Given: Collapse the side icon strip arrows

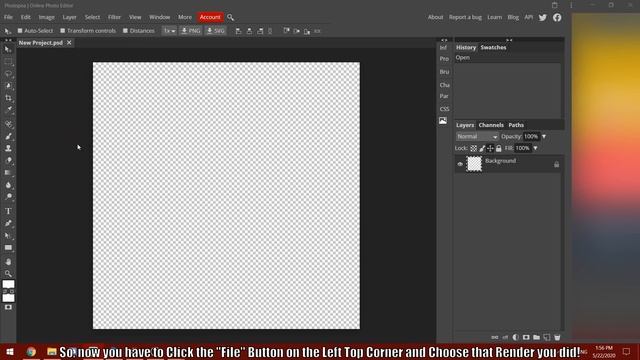Looking at the screenshot, I should [x=444, y=40].
